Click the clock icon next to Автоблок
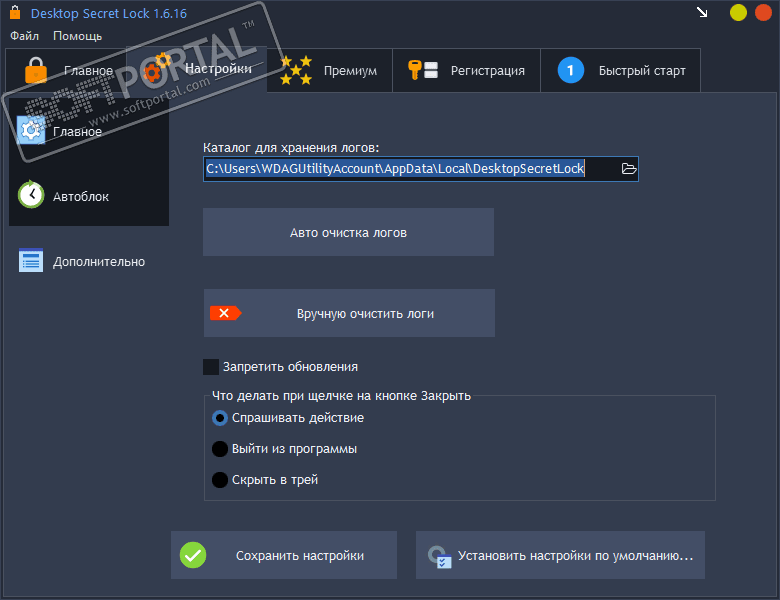Viewport: 780px width, 600px height. pos(31,195)
